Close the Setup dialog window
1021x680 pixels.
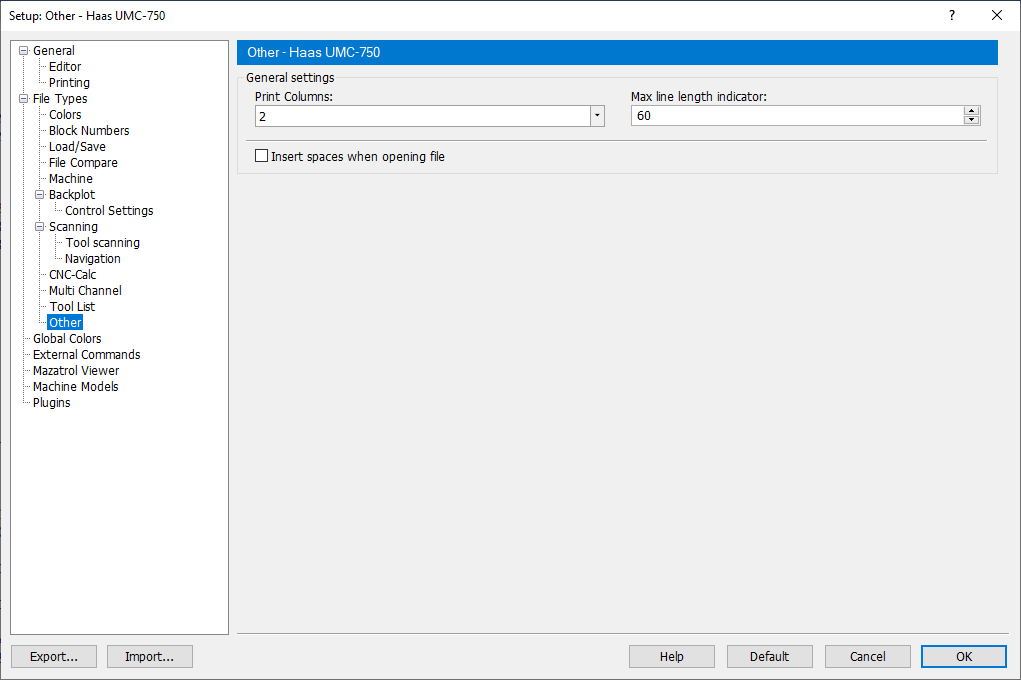(997, 15)
